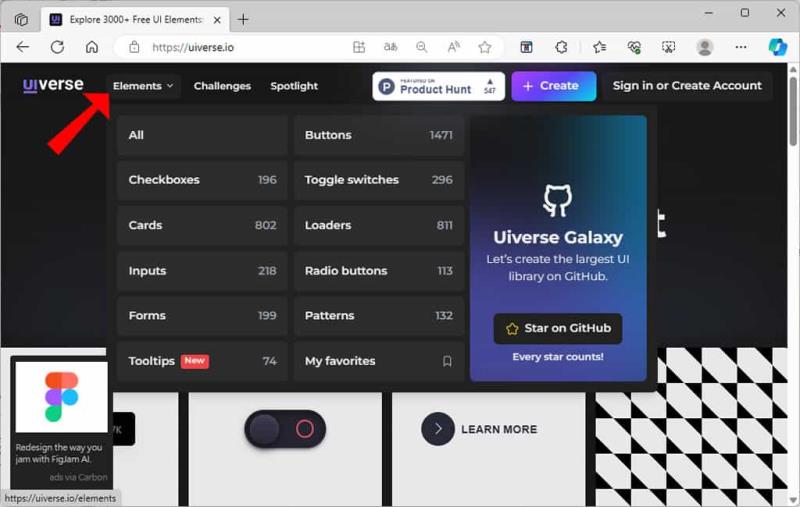Image resolution: width=800 pixels, height=507 pixels.
Task: Open the tab actions menu icon
Action: [x=21, y=19]
